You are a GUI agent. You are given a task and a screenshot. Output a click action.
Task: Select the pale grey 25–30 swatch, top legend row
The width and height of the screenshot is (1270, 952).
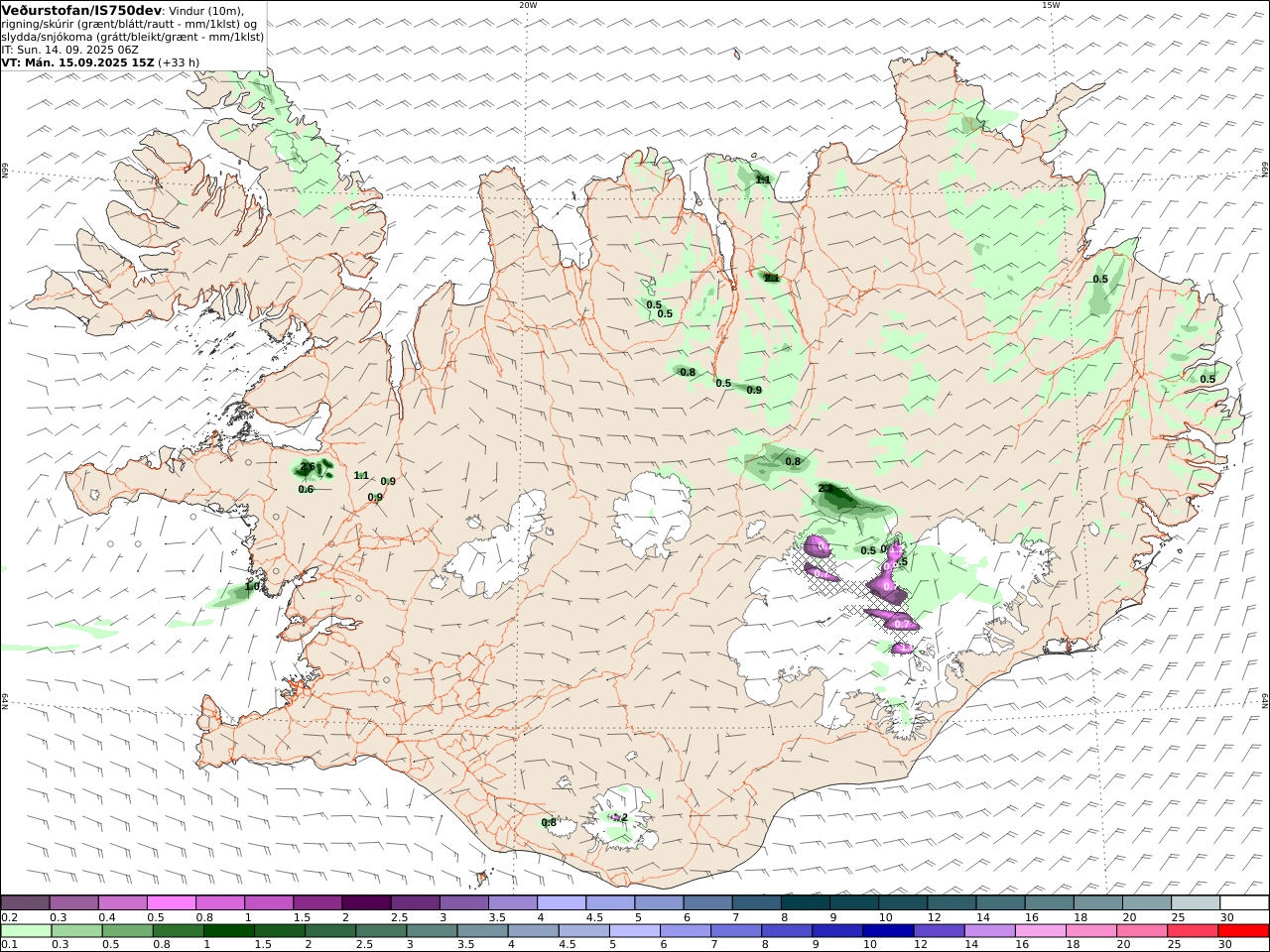(1195, 902)
